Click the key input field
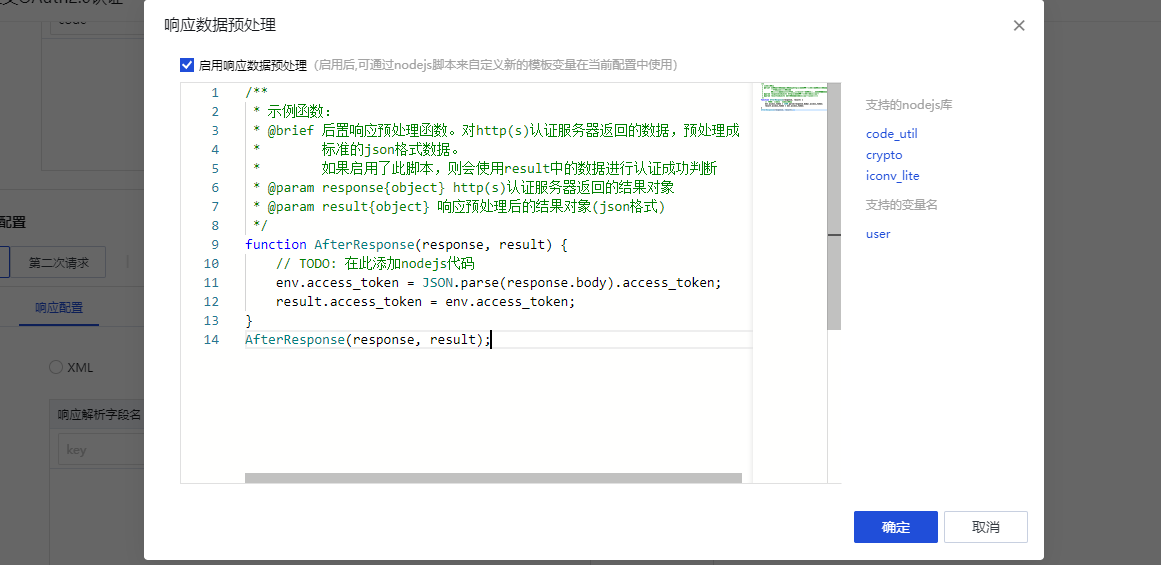 tap(100, 450)
